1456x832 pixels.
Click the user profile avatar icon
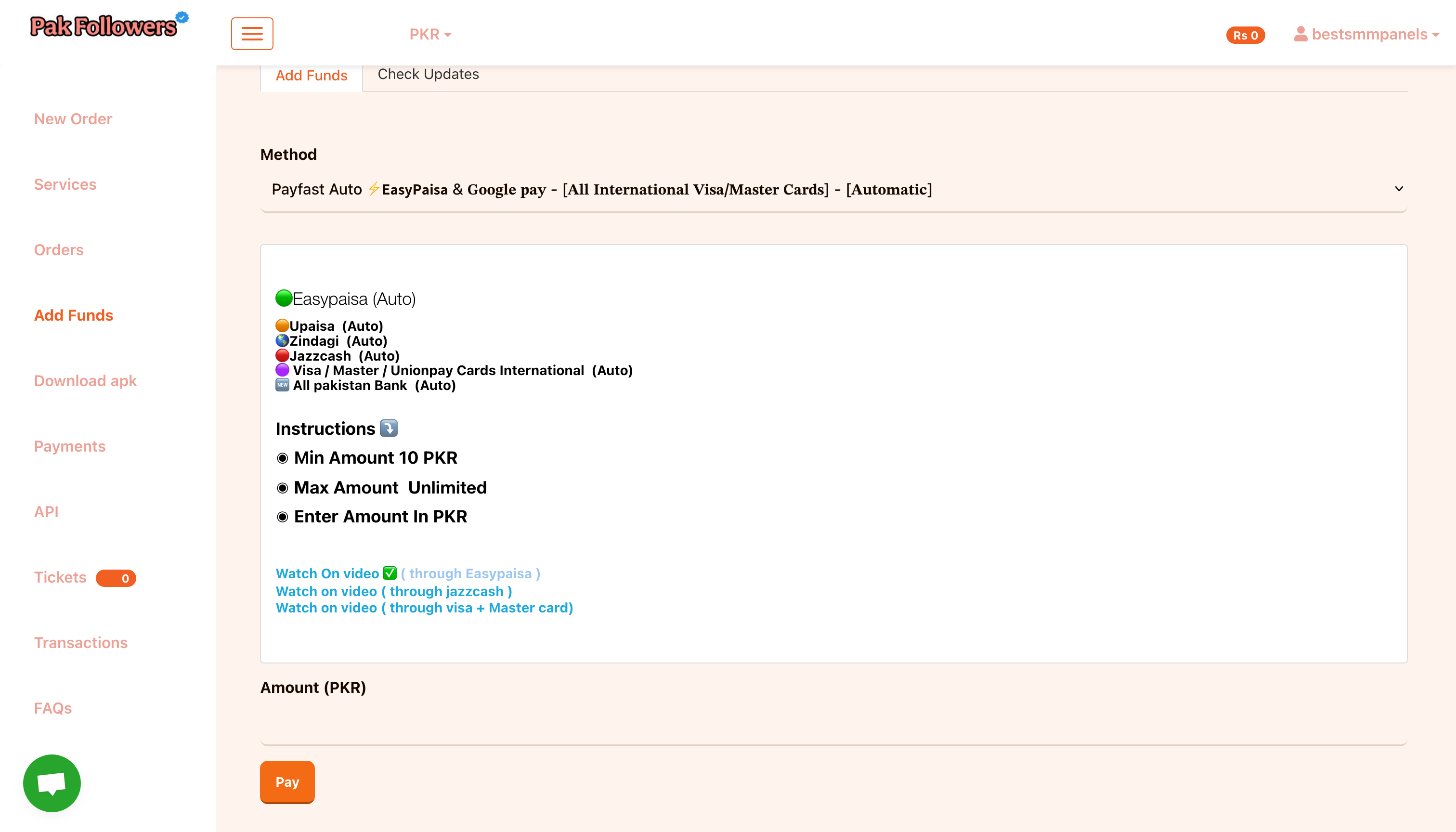1300,34
